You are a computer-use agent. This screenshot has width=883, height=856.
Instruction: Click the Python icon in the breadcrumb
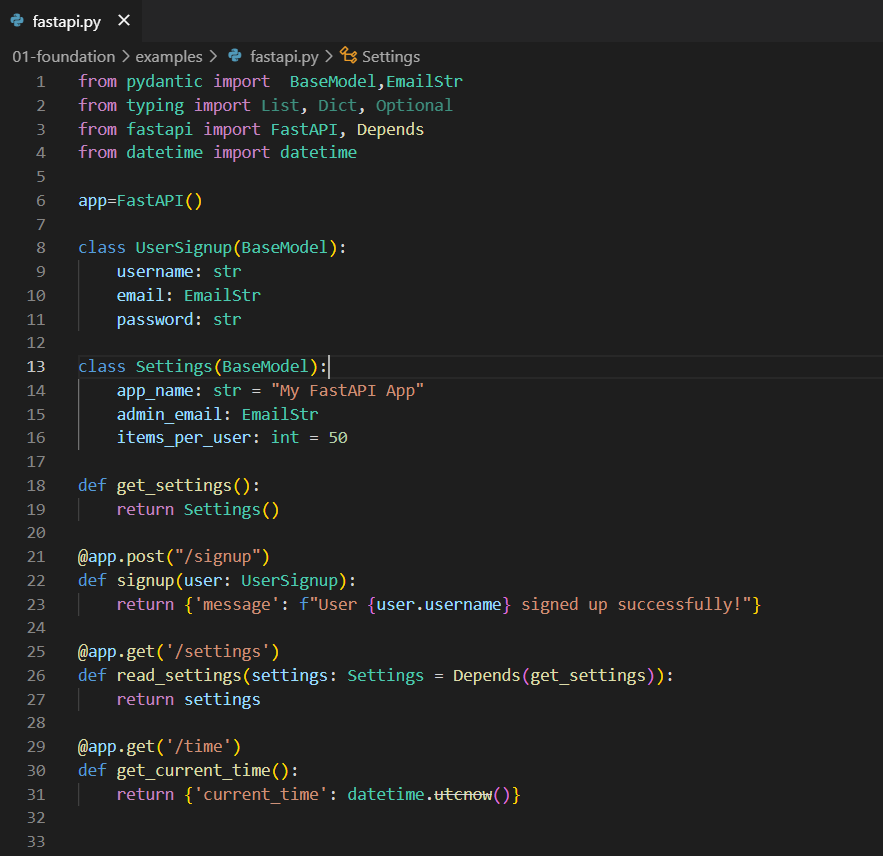tap(235, 56)
